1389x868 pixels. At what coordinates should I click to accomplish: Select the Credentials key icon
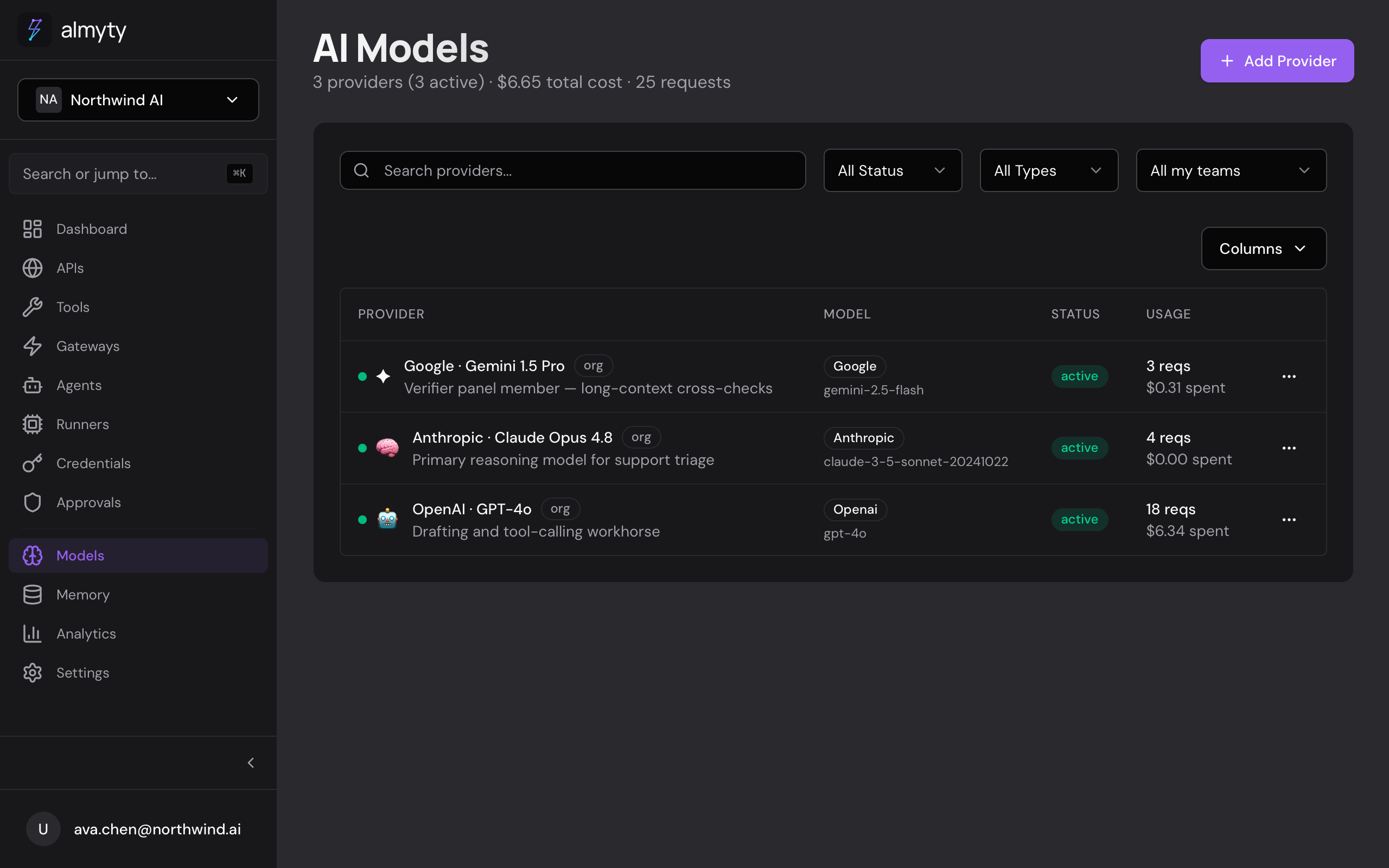(33, 463)
